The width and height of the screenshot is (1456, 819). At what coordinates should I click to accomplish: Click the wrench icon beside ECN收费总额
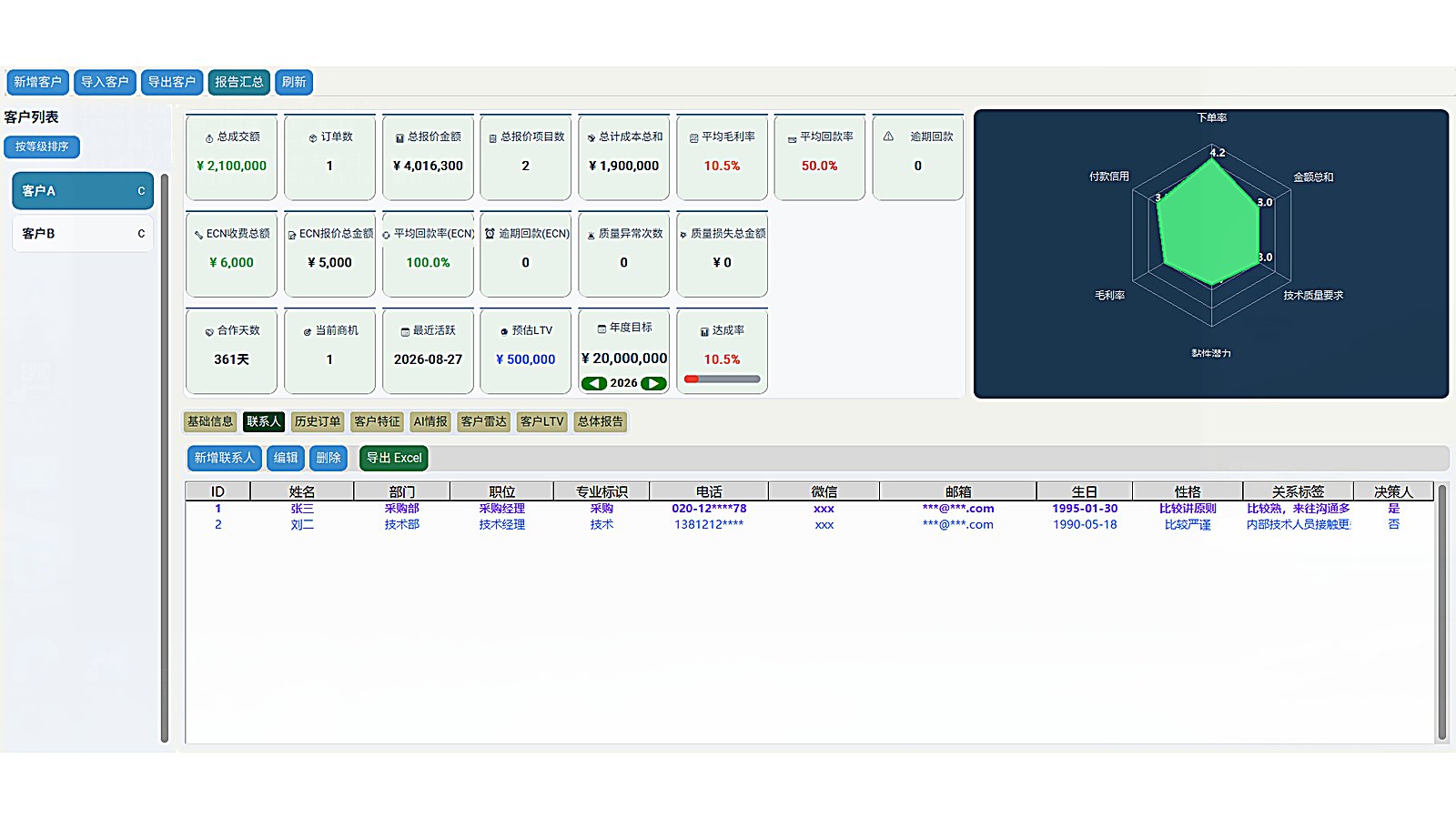pos(198,235)
